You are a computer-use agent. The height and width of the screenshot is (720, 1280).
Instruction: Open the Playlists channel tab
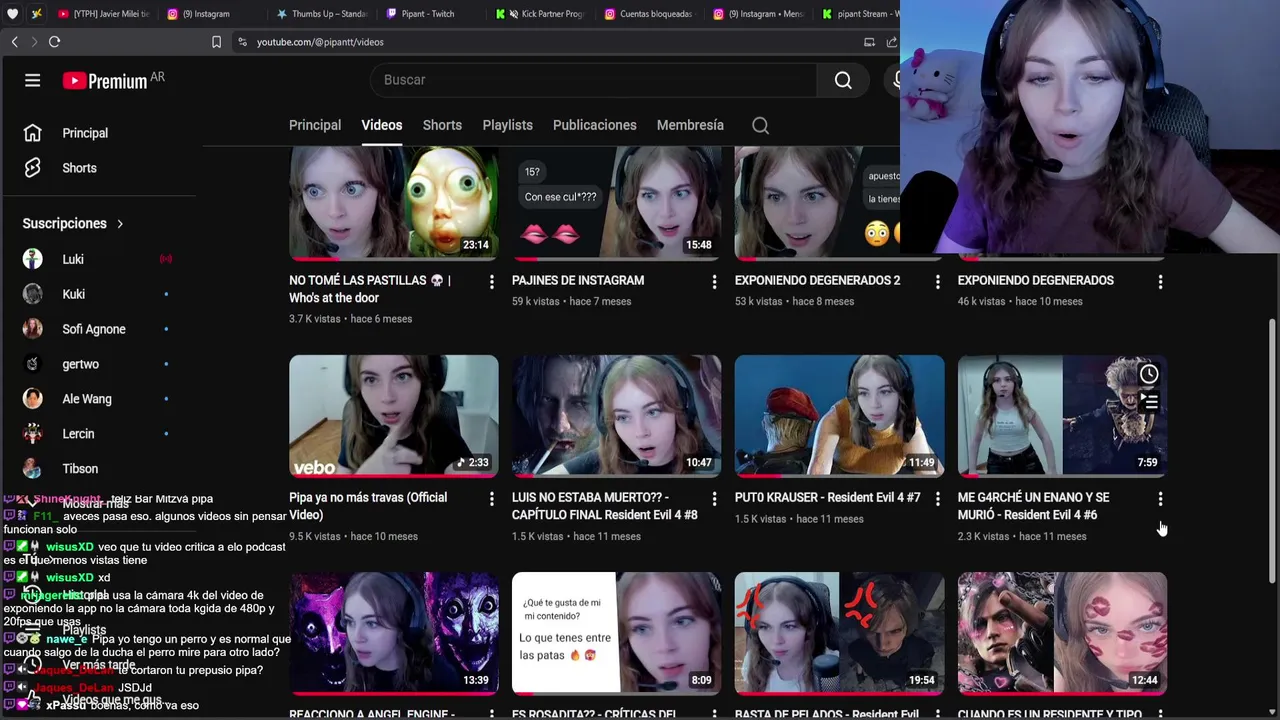507,125
